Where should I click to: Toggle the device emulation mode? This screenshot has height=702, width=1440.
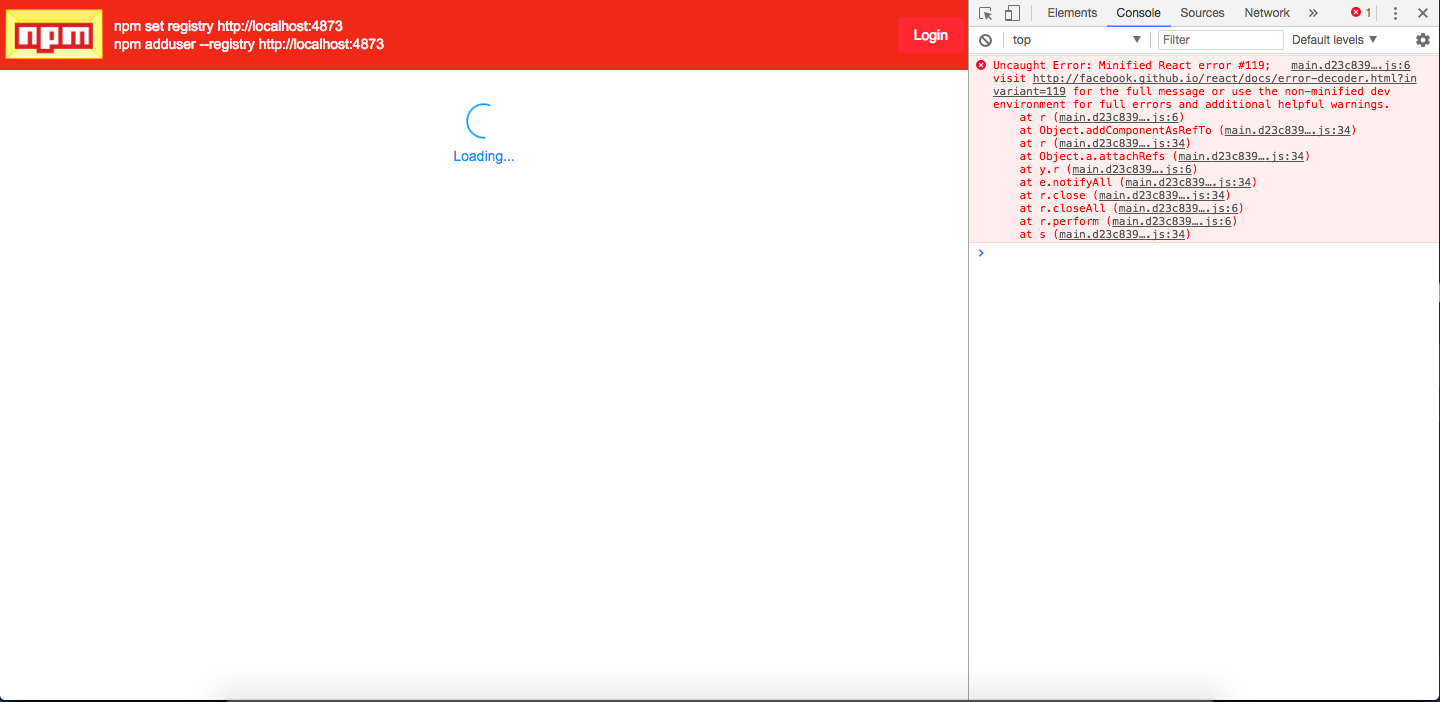point(1010,13)
